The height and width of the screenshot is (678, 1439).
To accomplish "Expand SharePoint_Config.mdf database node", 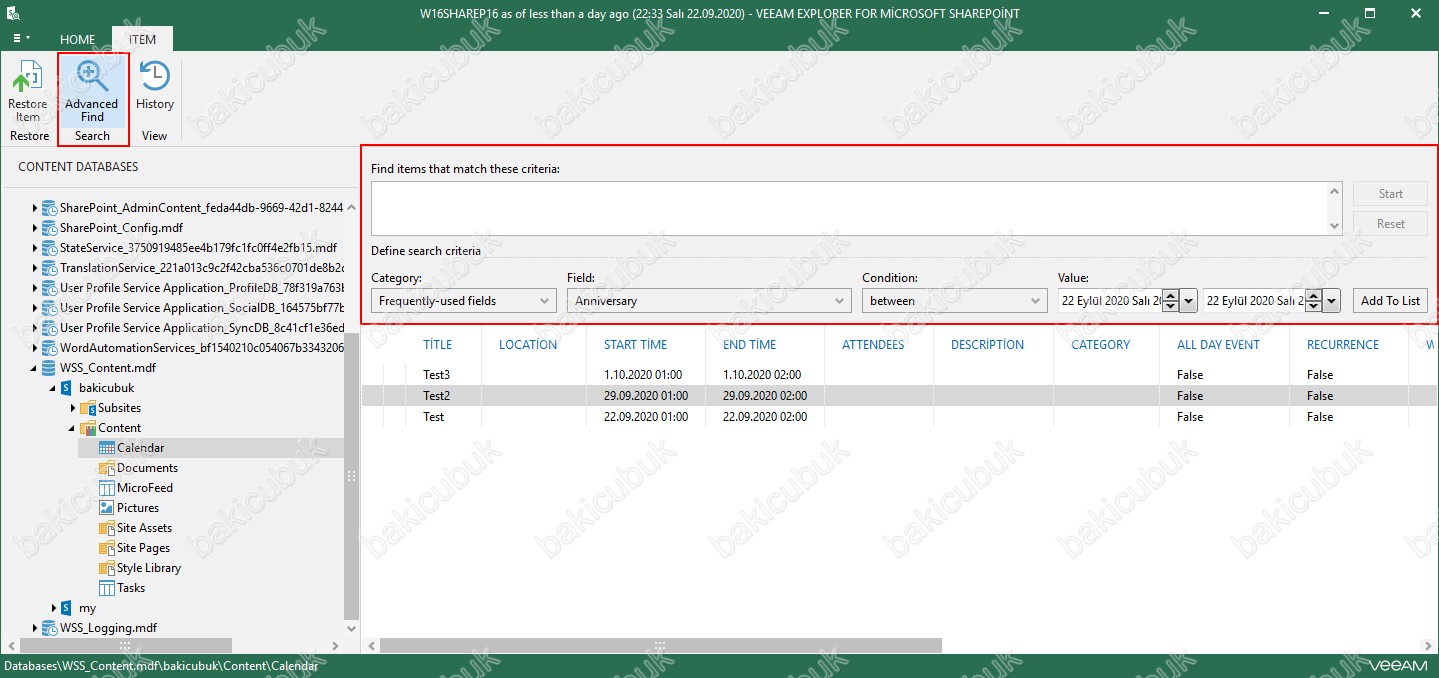I will click(35, 228).
